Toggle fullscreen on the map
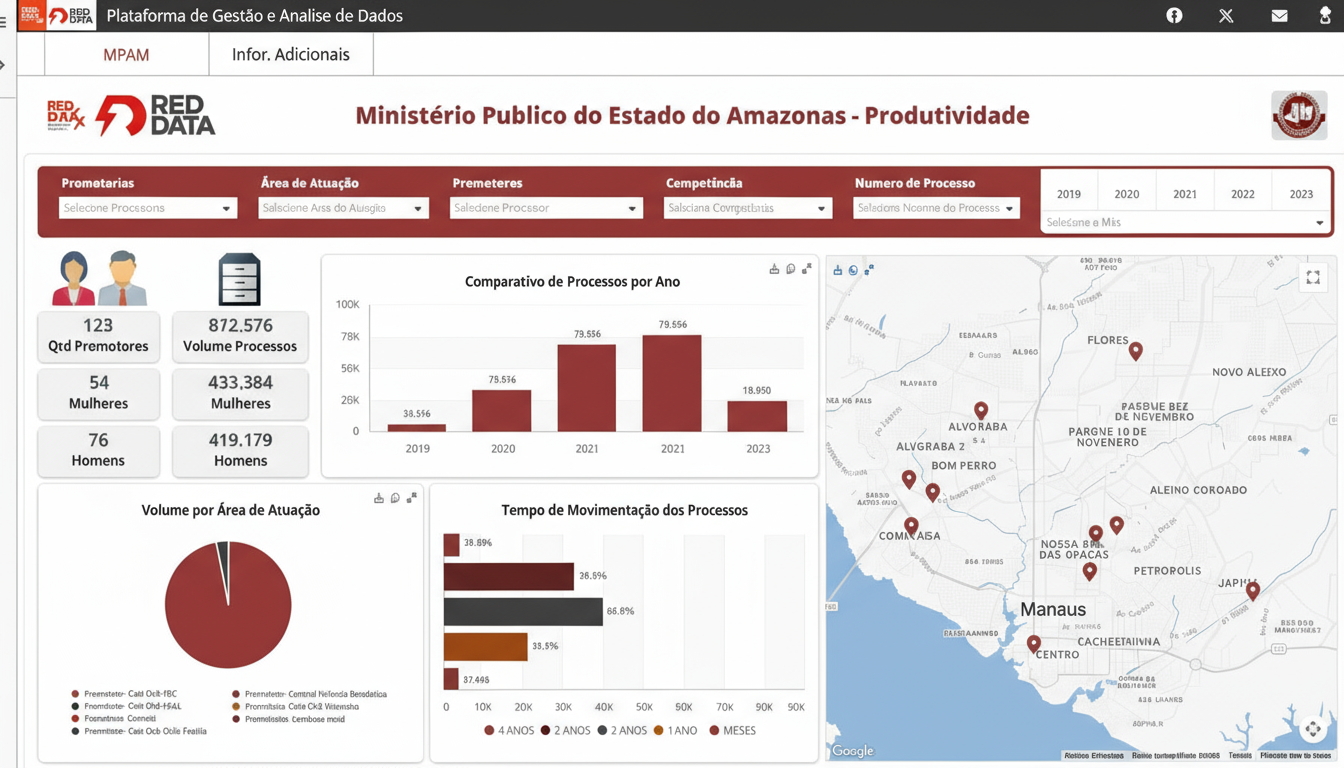1344x768 pixels. point(1313,277)
